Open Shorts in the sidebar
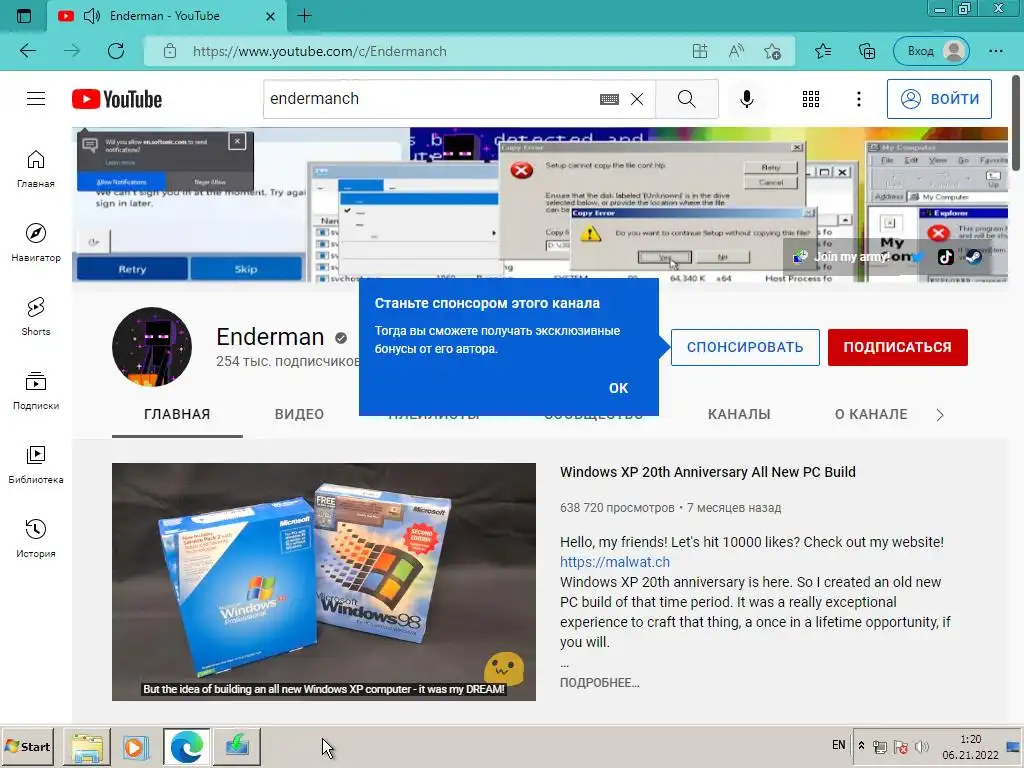 point(36,316)
